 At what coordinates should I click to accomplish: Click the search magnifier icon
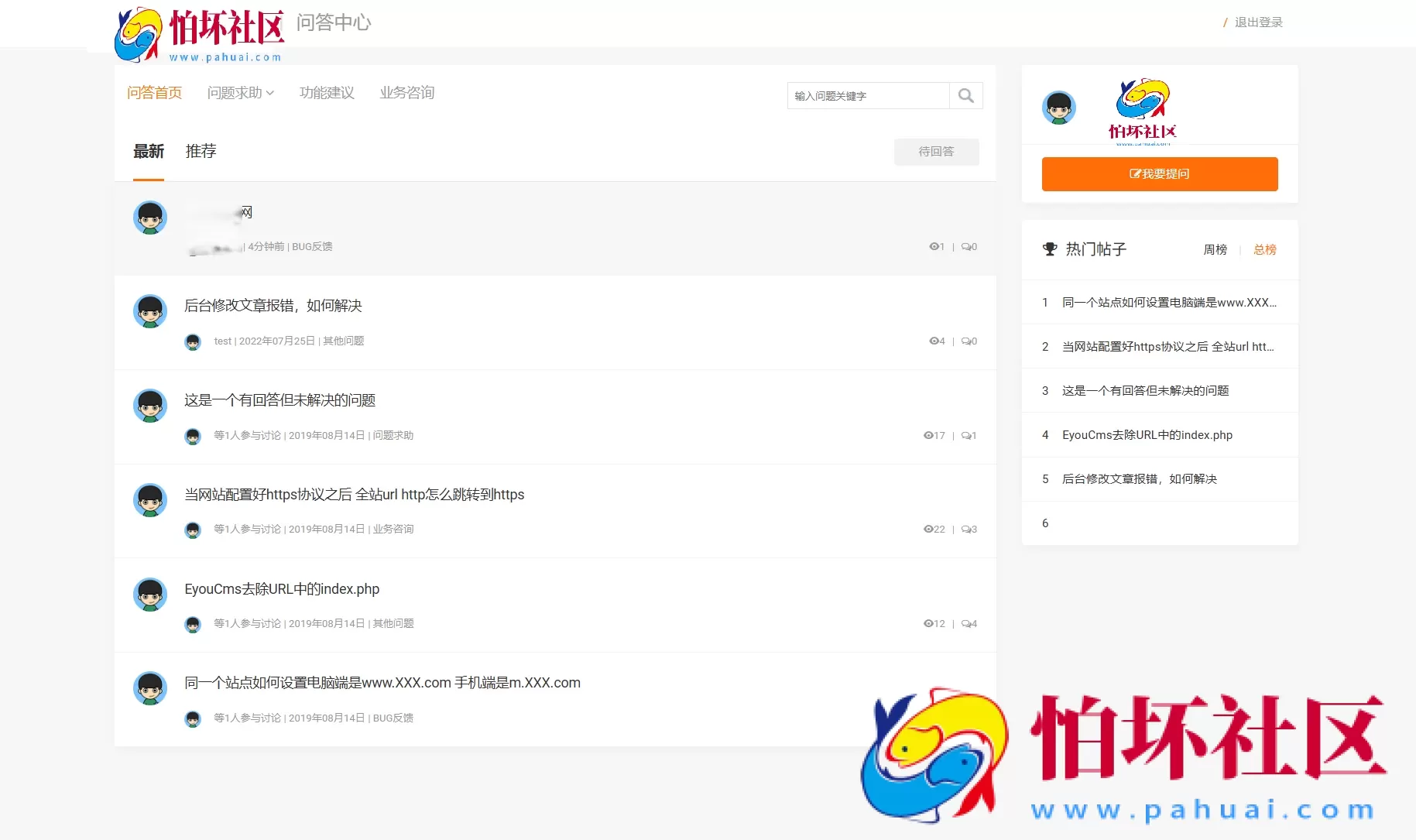click(x=965, y=95)
